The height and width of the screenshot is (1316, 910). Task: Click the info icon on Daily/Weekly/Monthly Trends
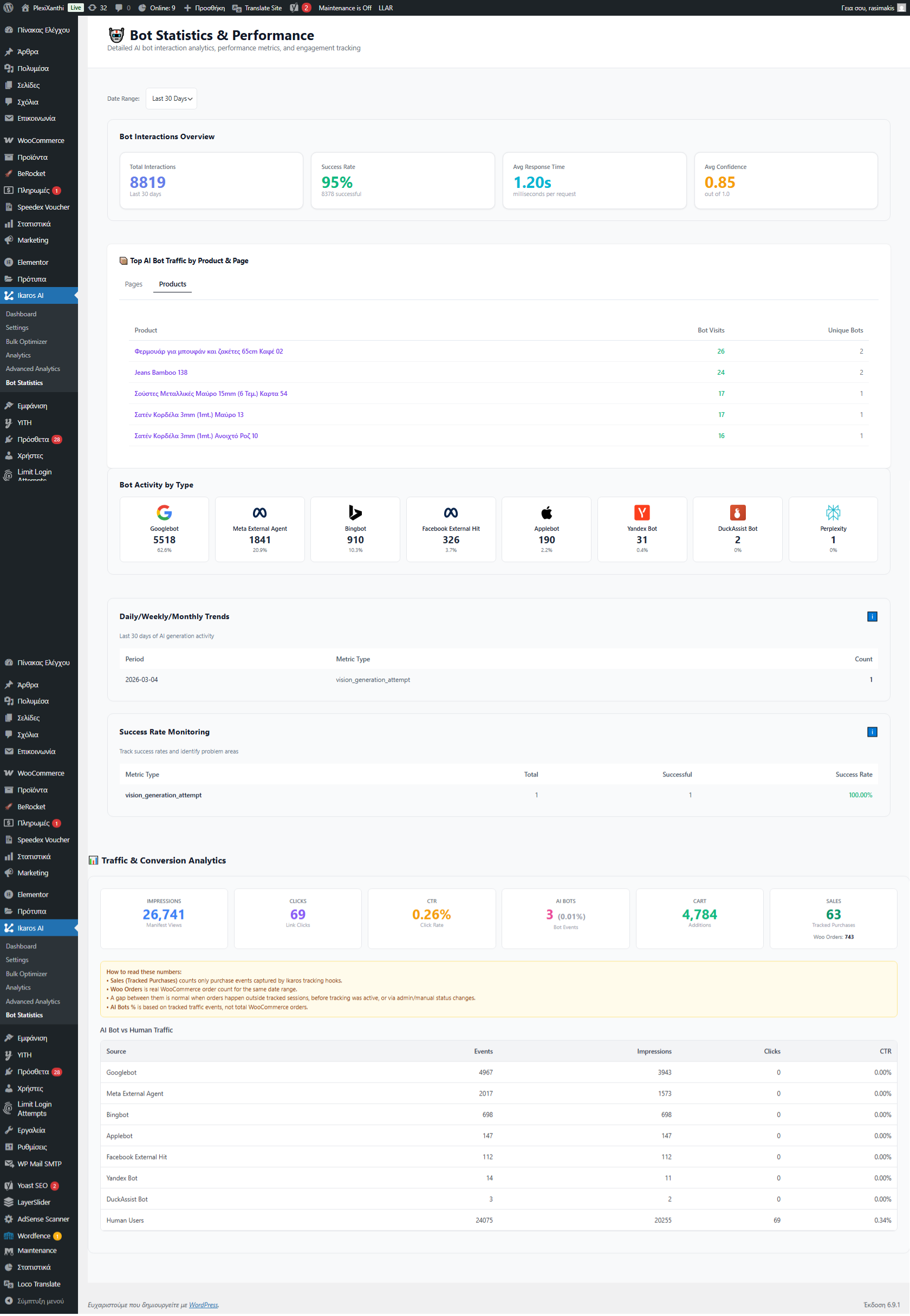[872, 616]
